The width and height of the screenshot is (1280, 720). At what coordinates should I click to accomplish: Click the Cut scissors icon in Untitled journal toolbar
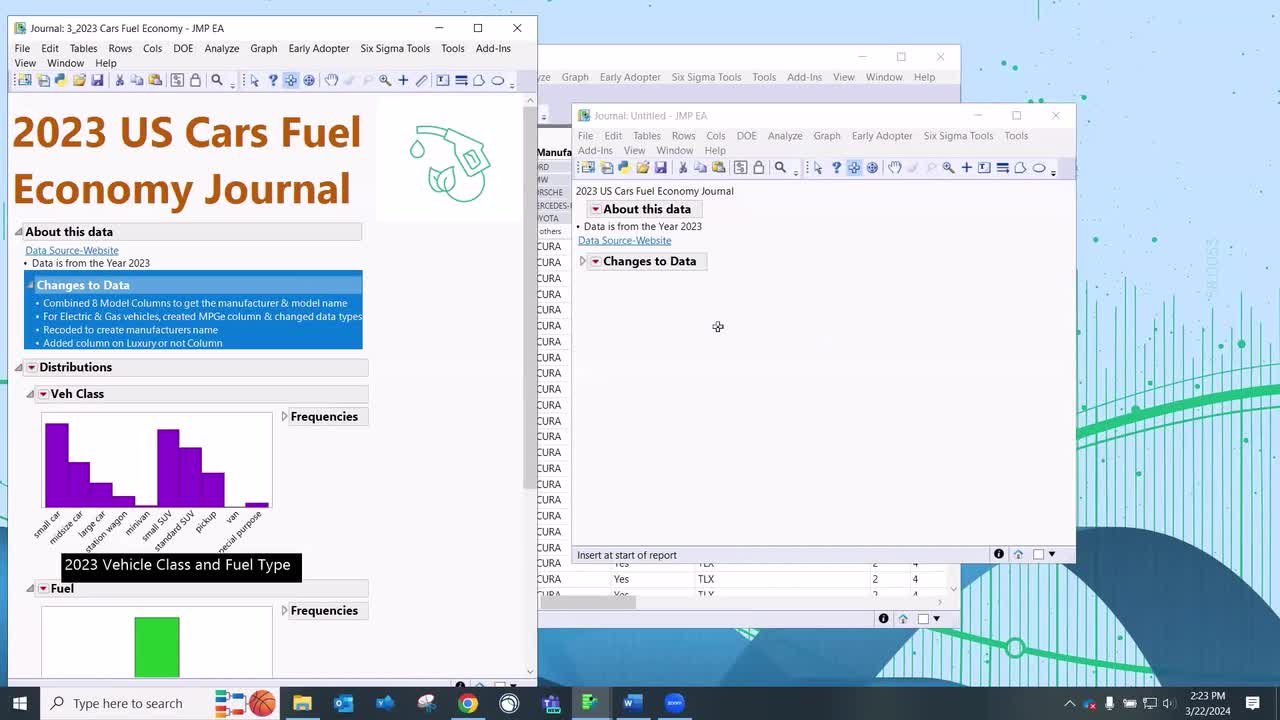point(682,168)
